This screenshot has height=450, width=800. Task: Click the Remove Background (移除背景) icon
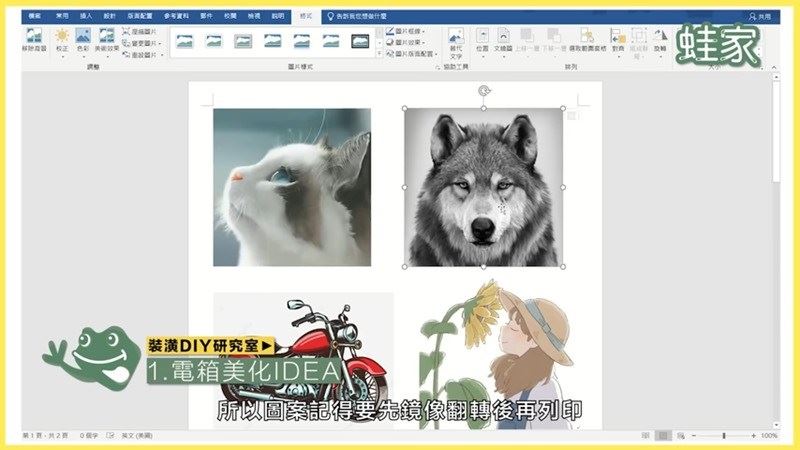pyautogui.click(x=36, y=40)
